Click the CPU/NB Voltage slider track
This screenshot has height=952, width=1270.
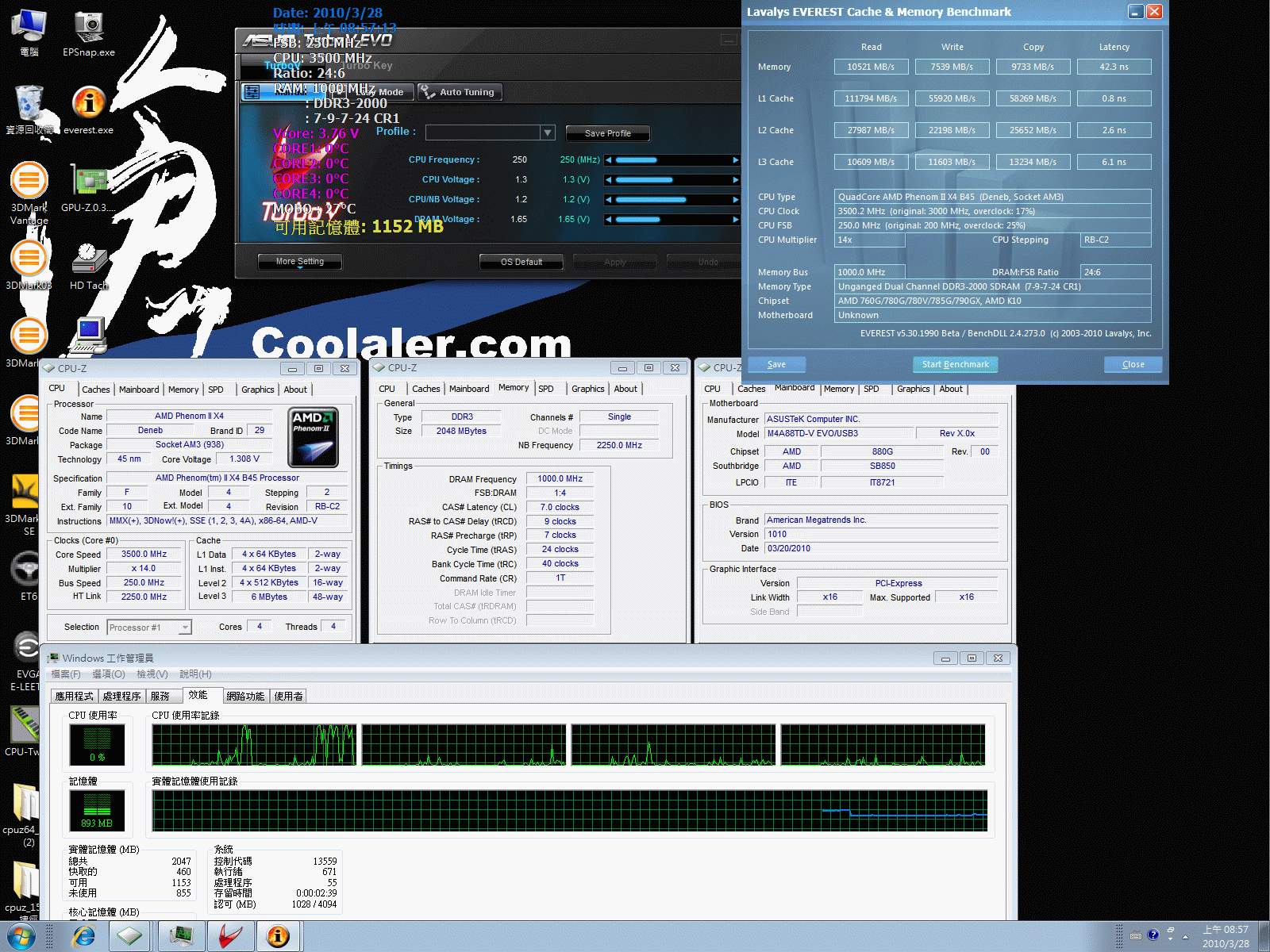click(x=672, y=200)
